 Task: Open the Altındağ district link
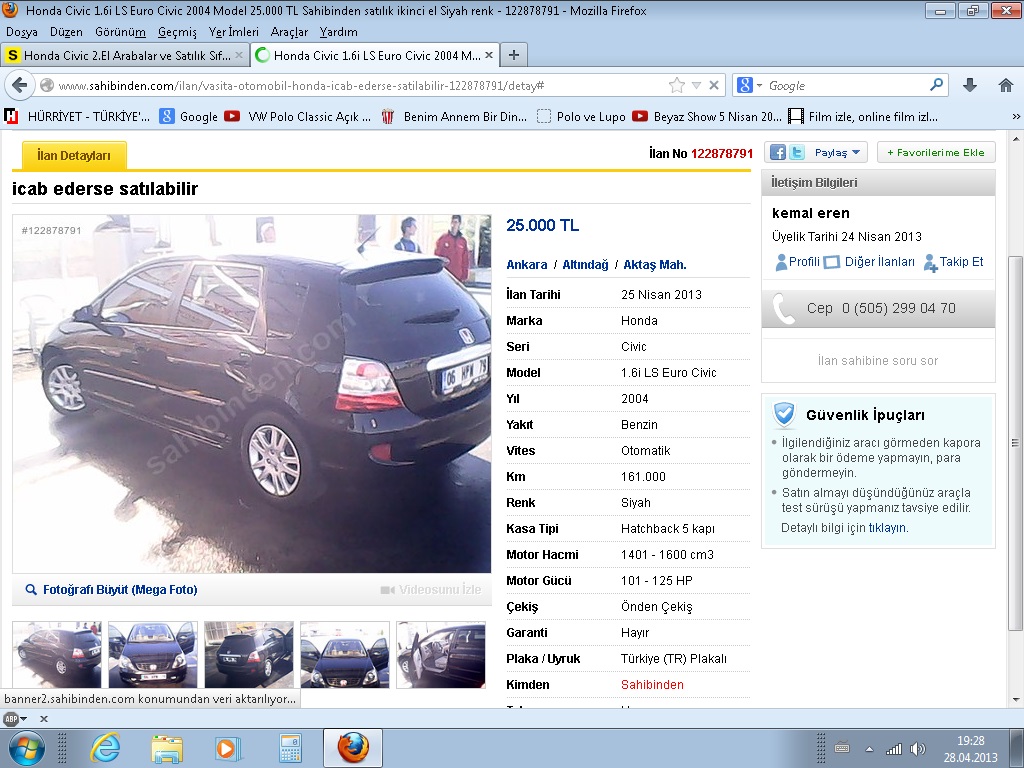coord(585,264)
